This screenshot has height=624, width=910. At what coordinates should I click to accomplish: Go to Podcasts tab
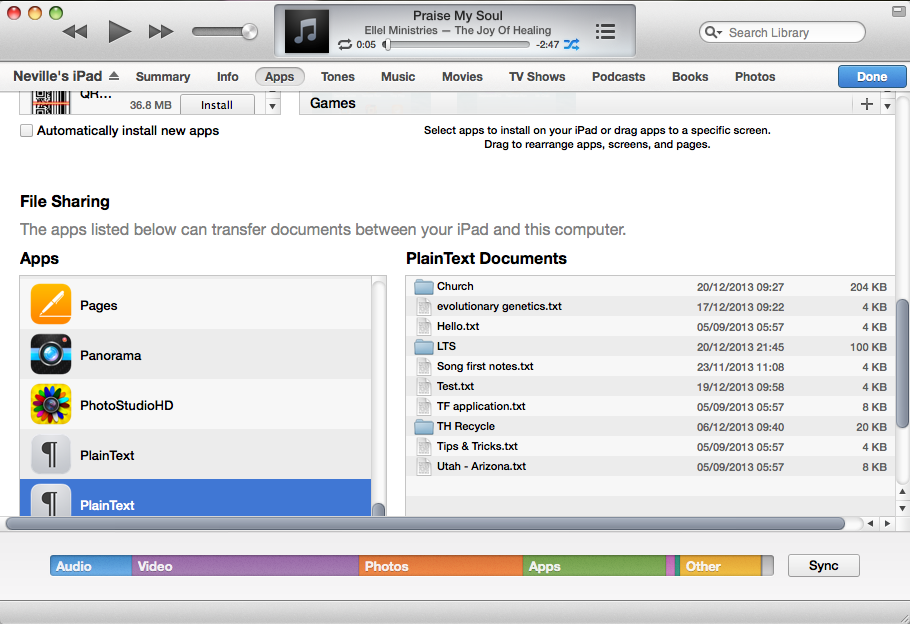tap(619, 77)
